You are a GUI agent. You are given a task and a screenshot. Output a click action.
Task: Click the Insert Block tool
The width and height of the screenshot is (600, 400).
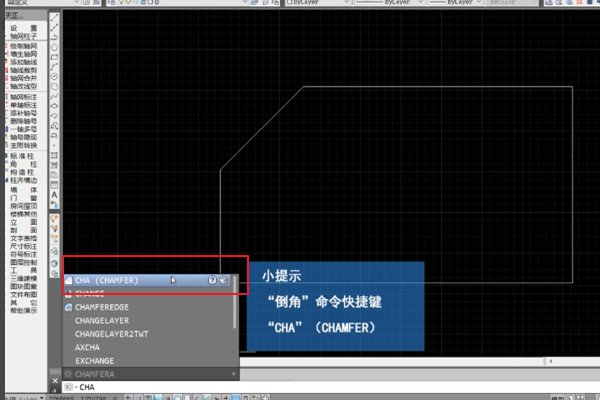pos(54,126)
